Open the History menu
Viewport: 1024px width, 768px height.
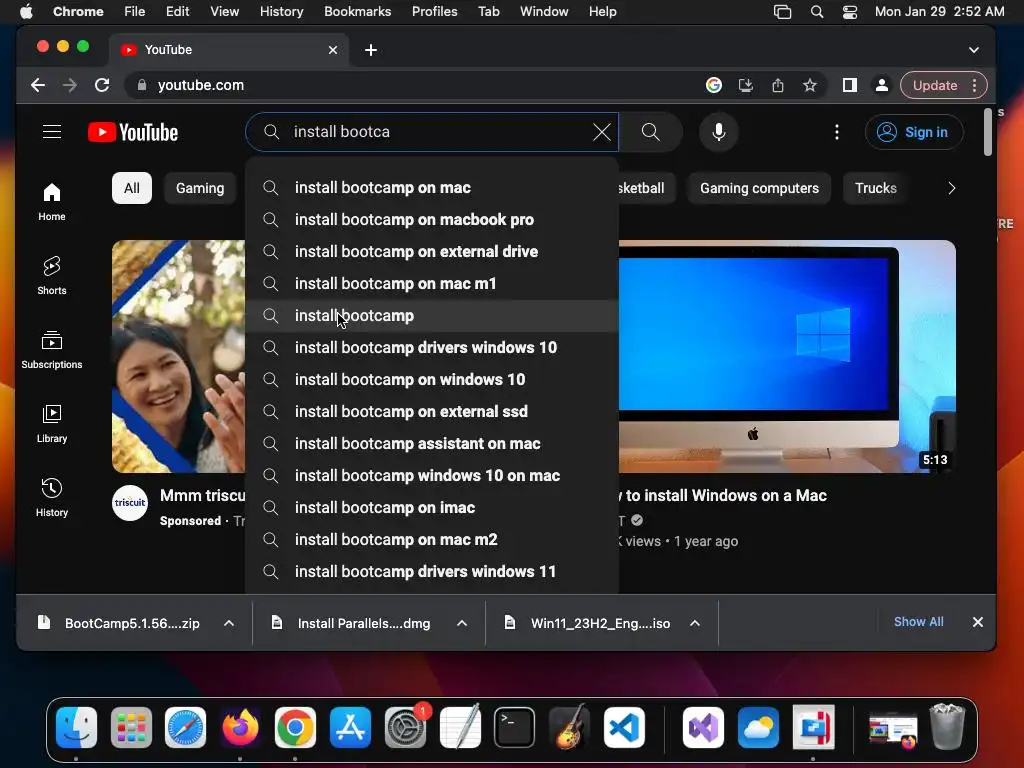[281, 12]
